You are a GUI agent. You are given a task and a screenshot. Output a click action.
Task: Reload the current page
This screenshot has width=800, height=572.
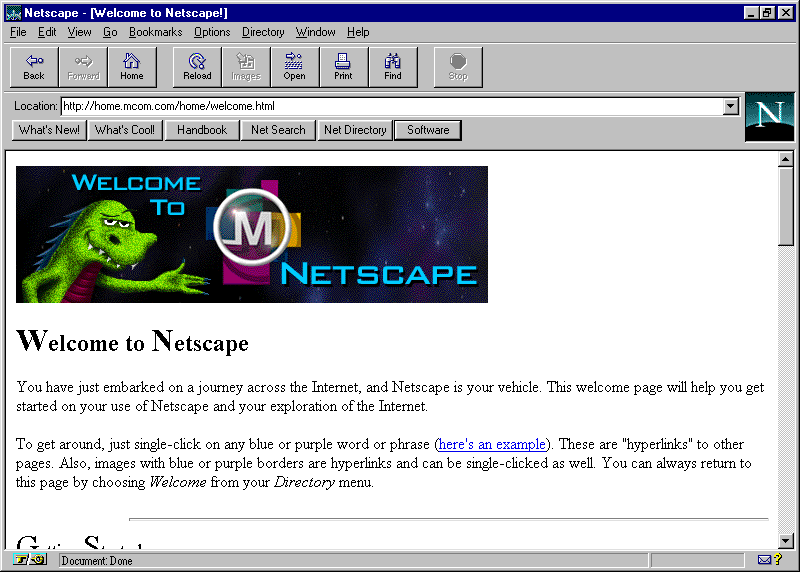click(197, 67)
